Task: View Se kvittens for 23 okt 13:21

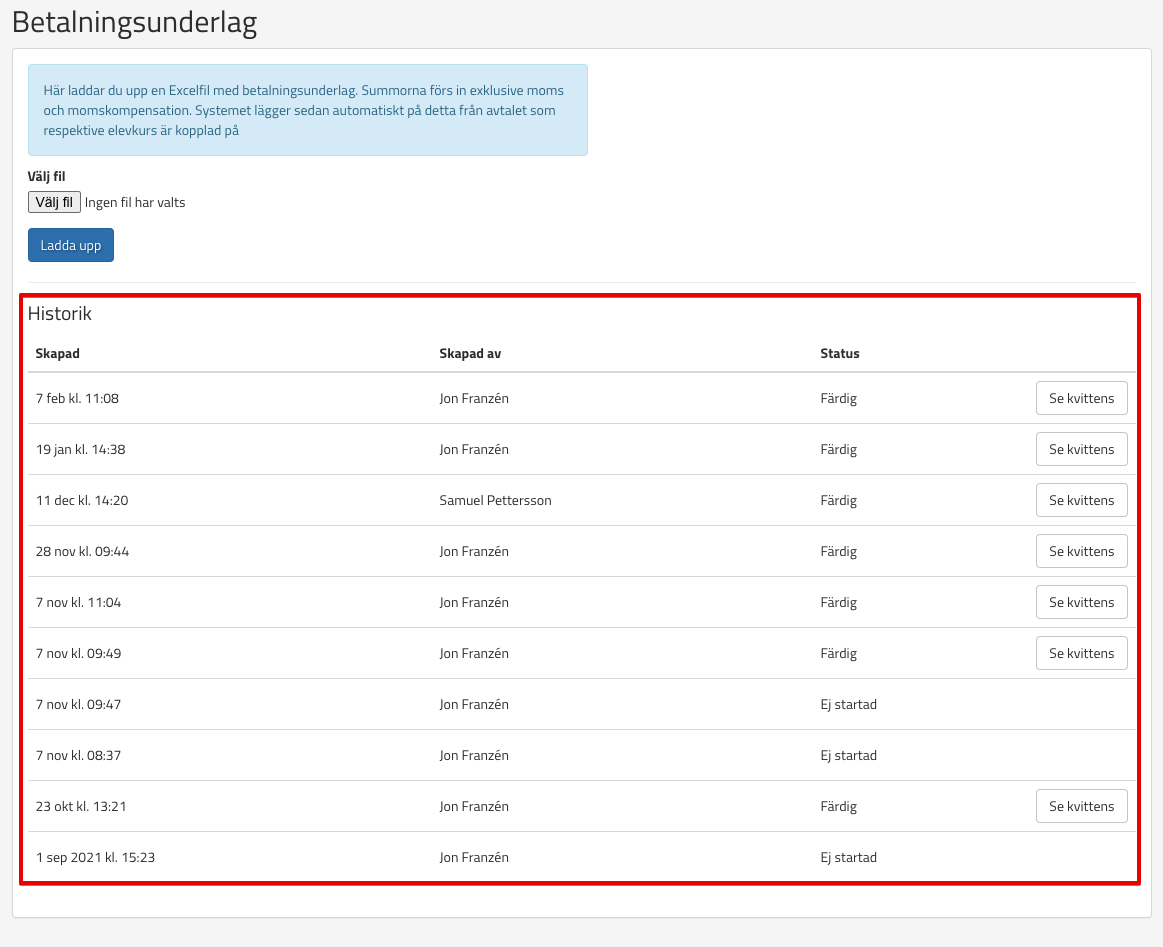Action: click(1081, 806)
